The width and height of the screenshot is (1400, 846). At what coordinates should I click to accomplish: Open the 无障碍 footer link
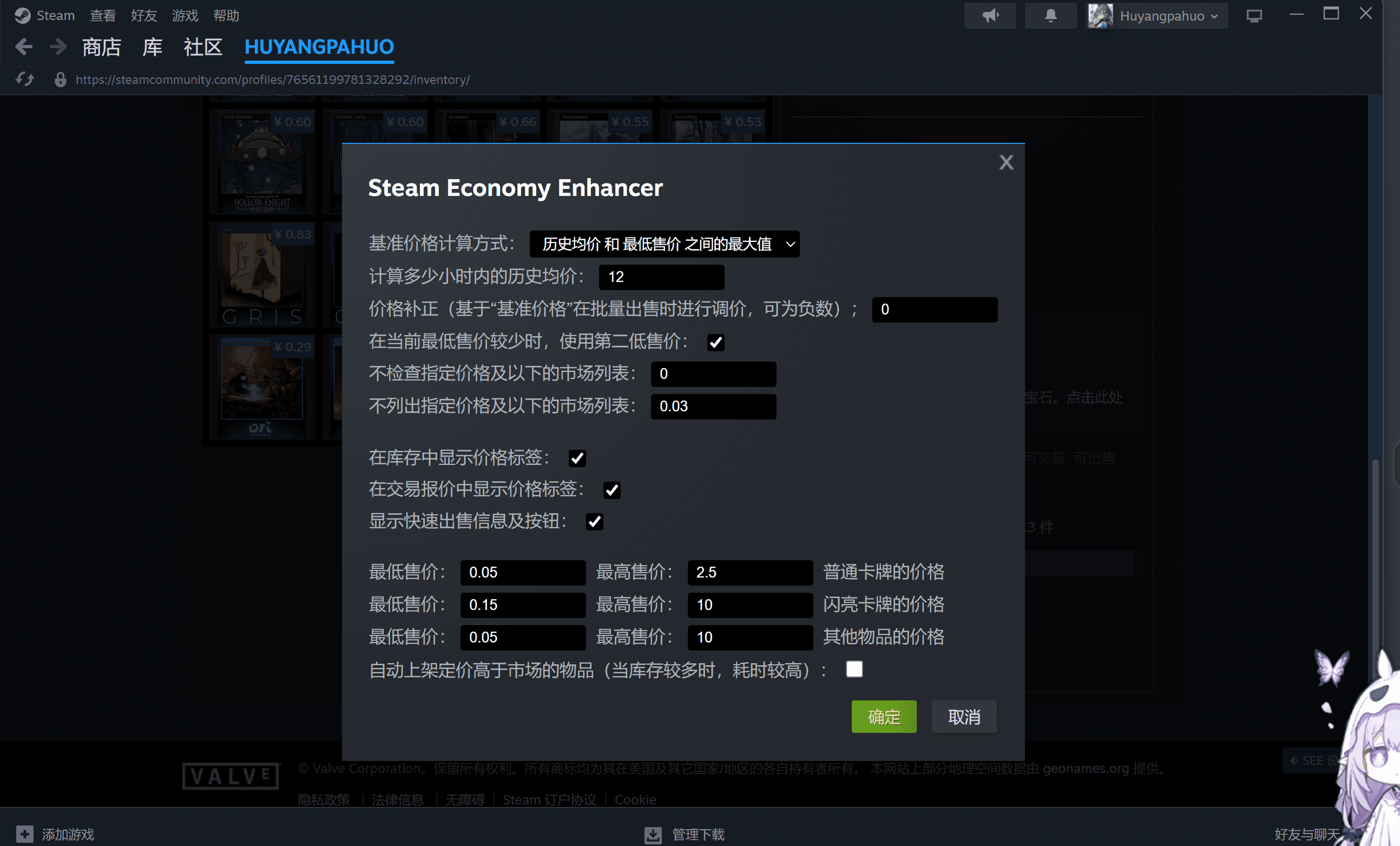click(465, 799)
